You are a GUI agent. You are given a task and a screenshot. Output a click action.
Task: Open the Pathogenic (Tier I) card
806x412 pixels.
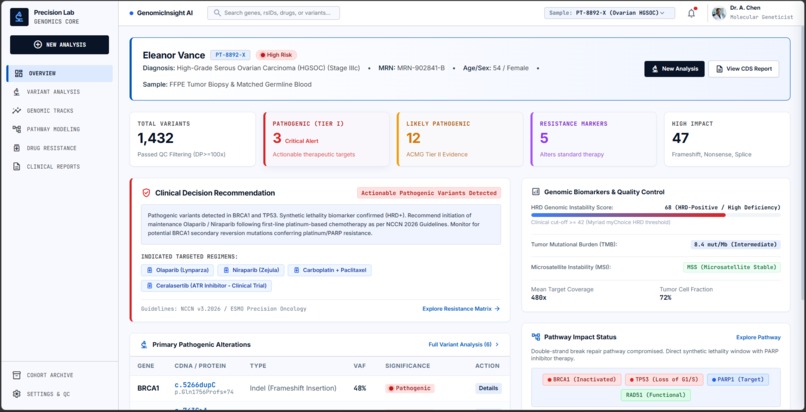tap(326, 139)
